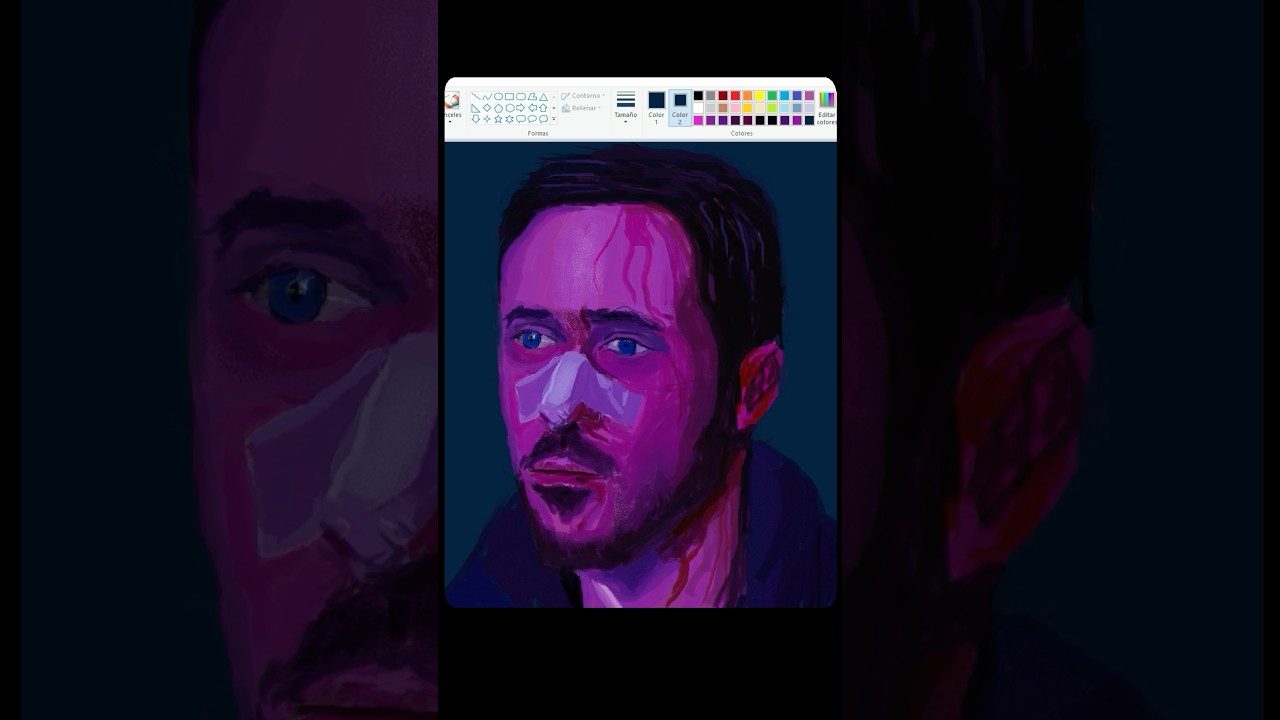The image size is (1280, 720).
Task: Pick the light yellow cream swatch
Action: [x=760, y=108]
